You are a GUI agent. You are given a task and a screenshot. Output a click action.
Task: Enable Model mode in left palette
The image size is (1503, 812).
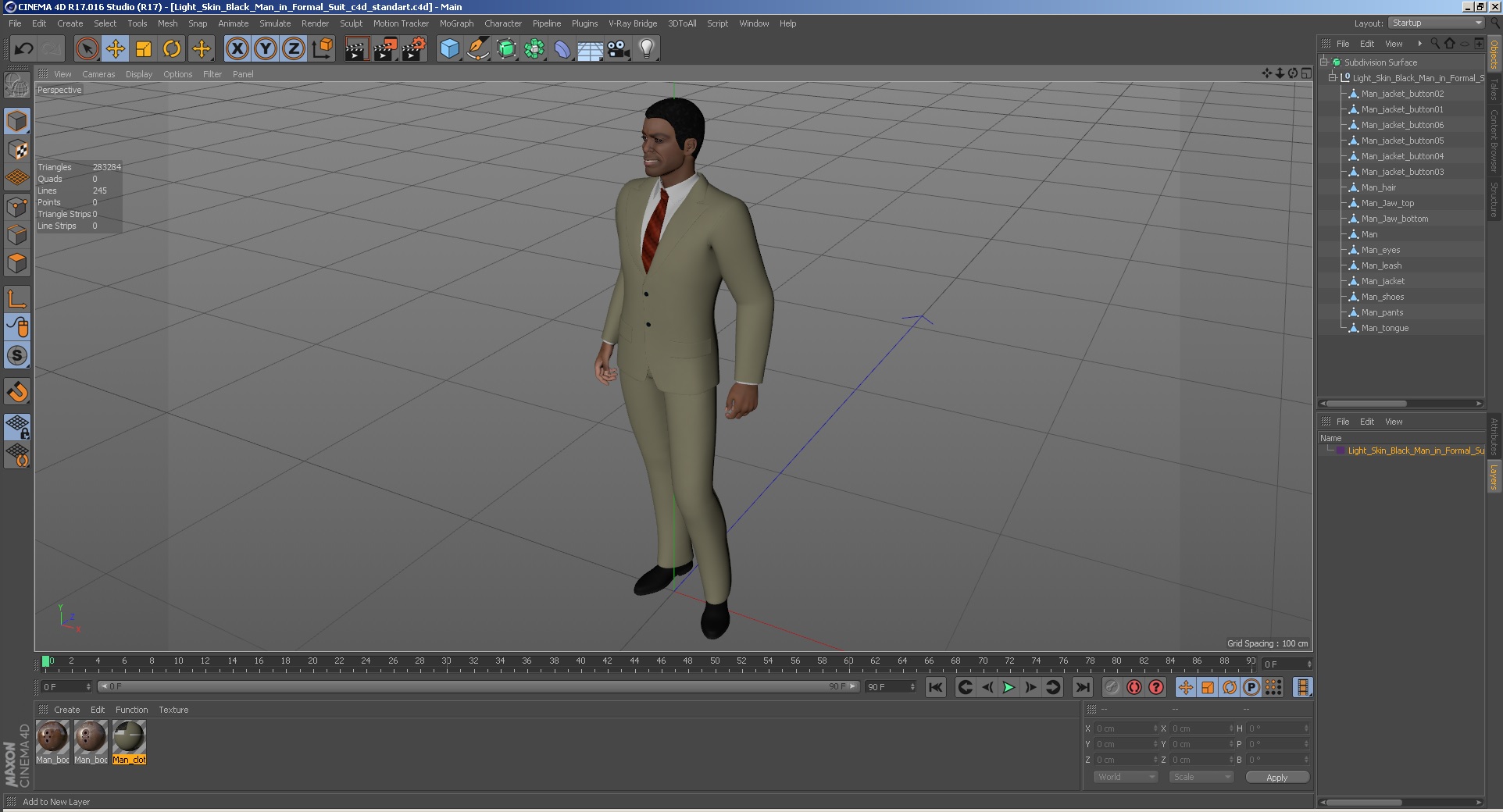[x=17, y=121]
